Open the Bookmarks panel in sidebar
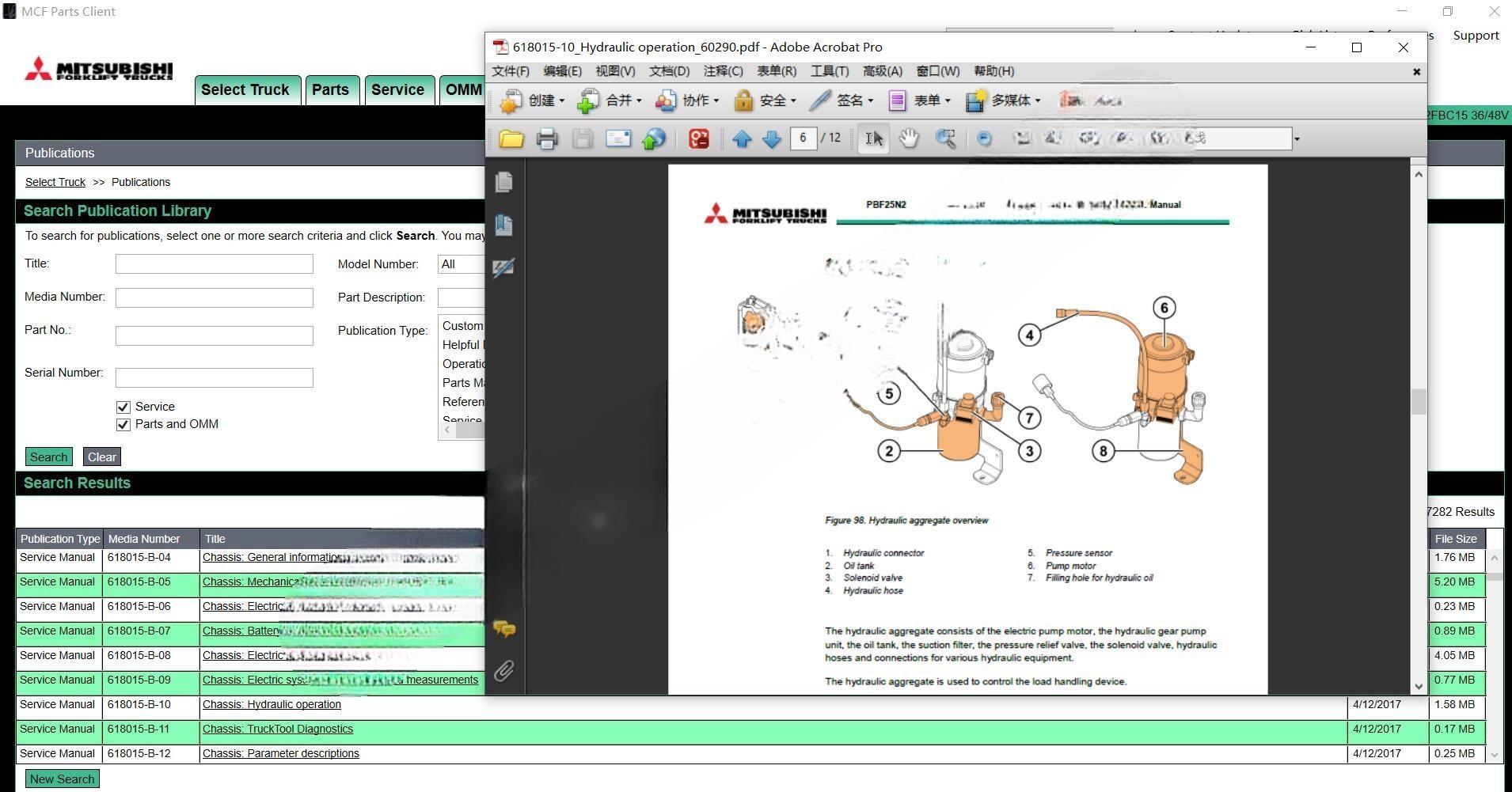Screen dimensions: 1512x792 click(503, 225)
